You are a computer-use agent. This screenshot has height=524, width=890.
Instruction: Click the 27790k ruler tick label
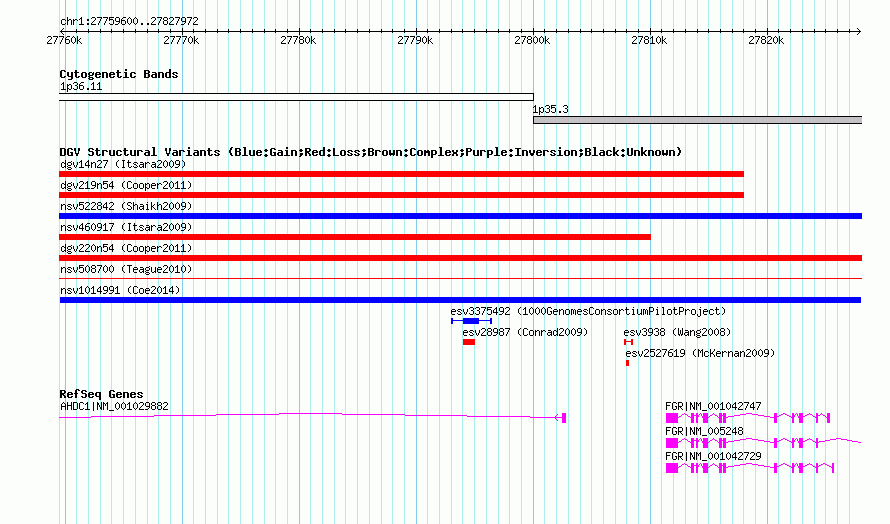(415, 40)
